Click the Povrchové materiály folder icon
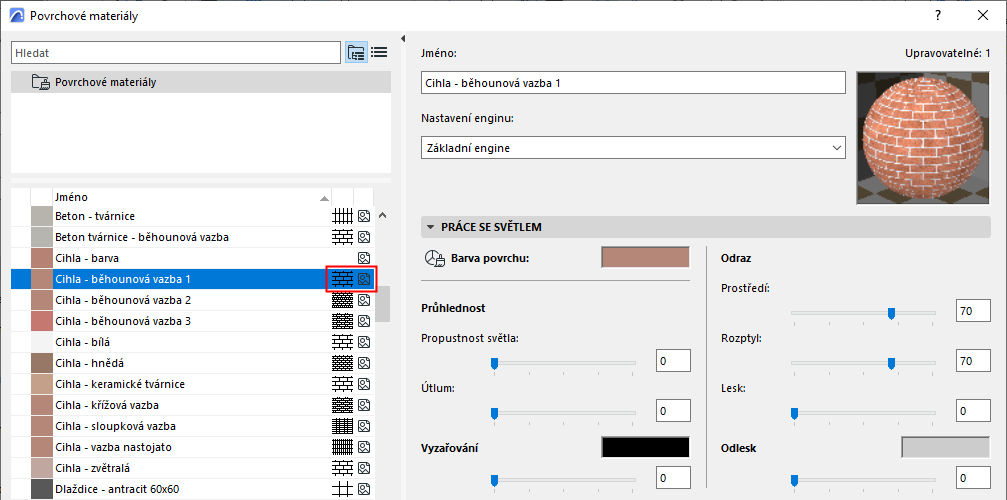The image size is (1007, 500). tap(40, 82)
